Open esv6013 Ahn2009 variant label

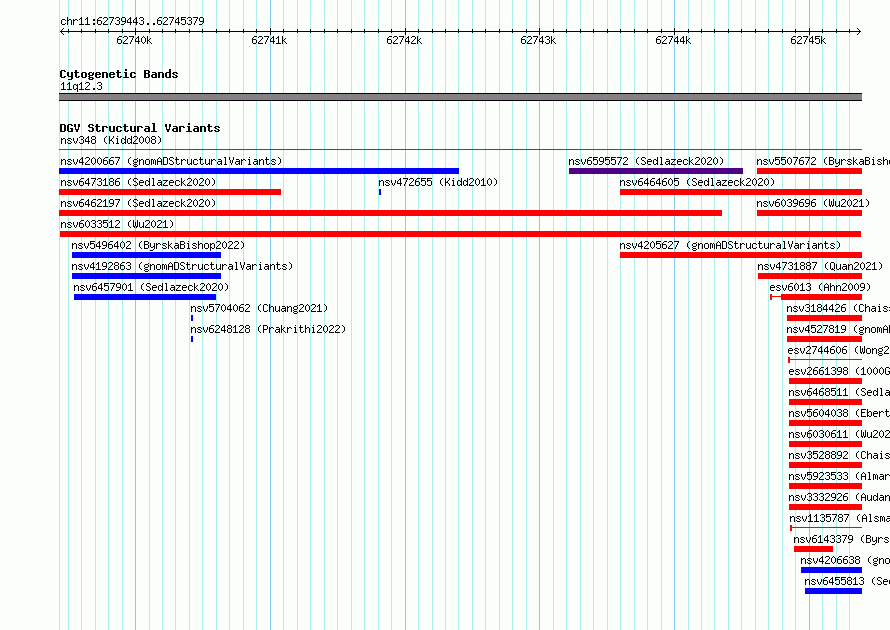click(x=820, y=287)
